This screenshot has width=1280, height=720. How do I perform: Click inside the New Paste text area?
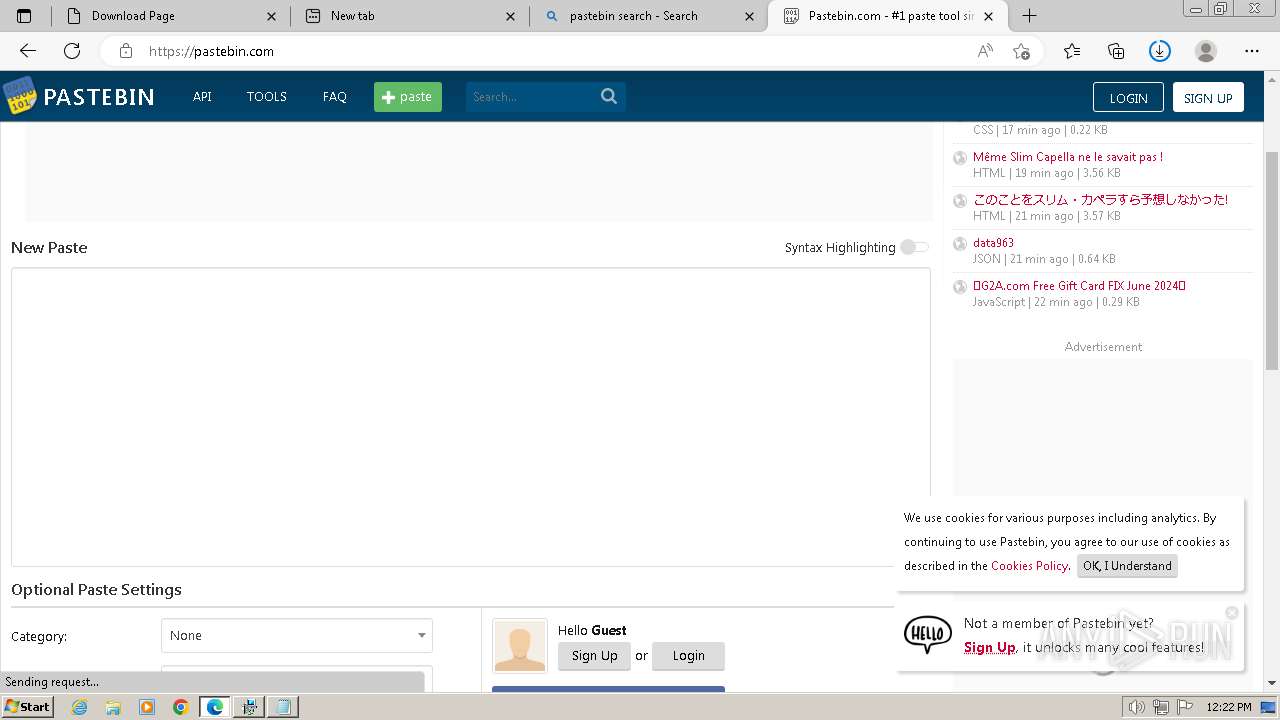(x=471, y=417)
